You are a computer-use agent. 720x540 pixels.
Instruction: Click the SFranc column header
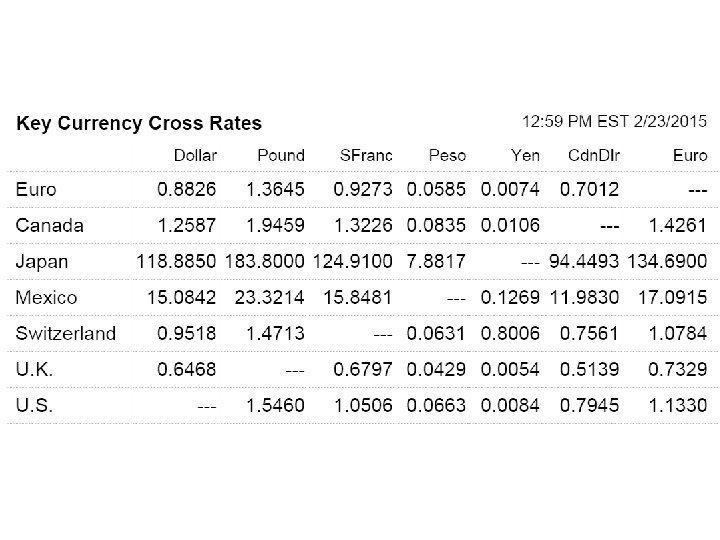[364, 156]
